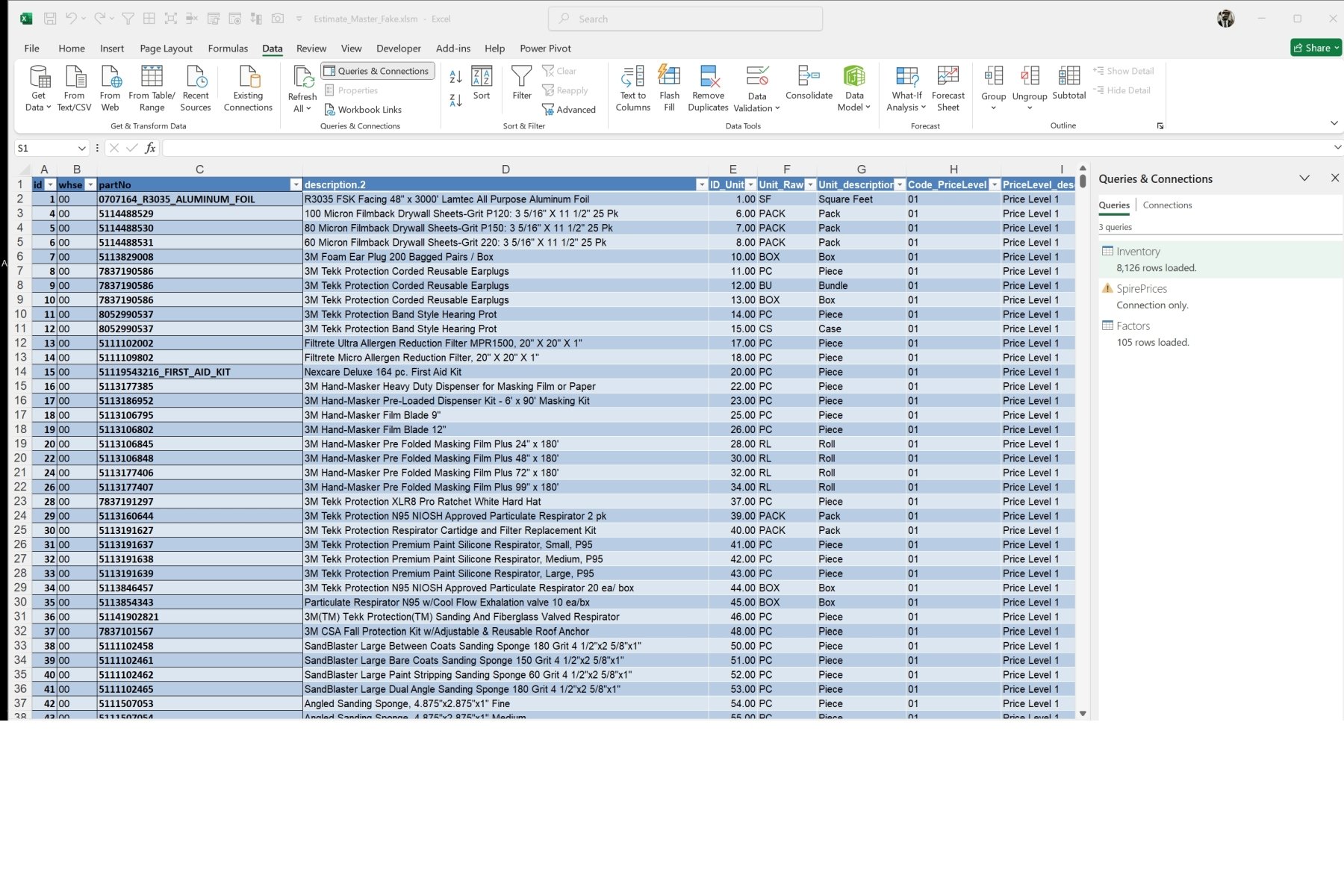Screen dimensions: 1344x896
Task: Close the Queries & Connections pane
Action: click(1335, 178)
